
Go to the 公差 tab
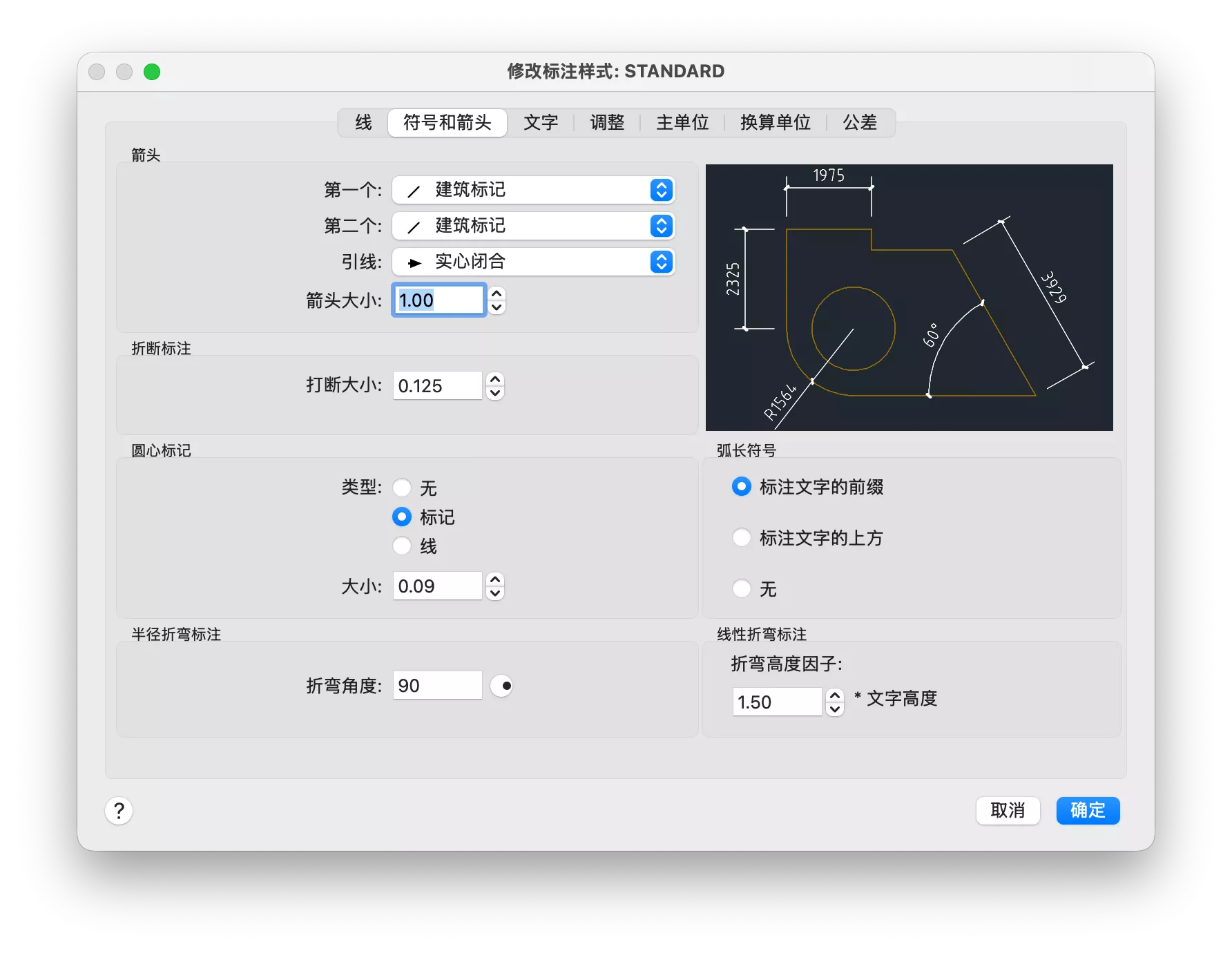[859, 123]
